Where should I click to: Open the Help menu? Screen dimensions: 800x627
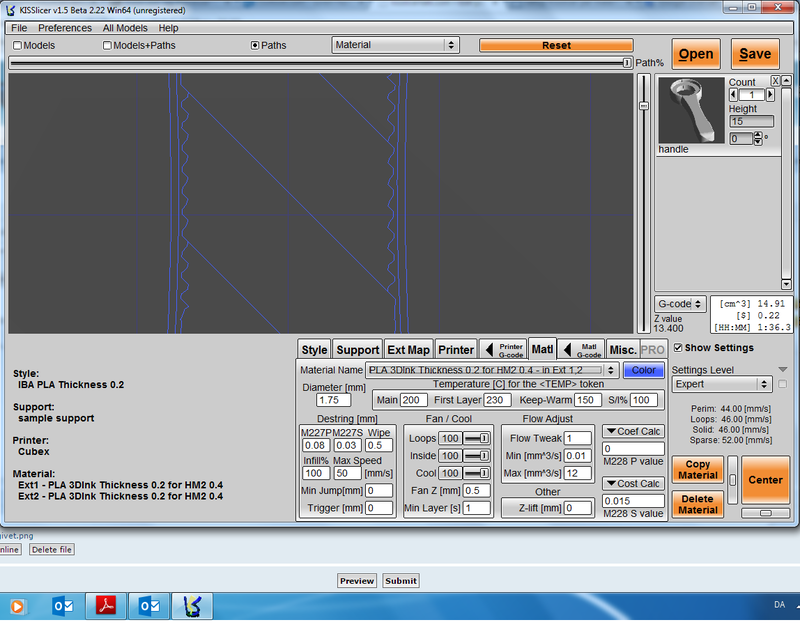click(x=168, y=28)
